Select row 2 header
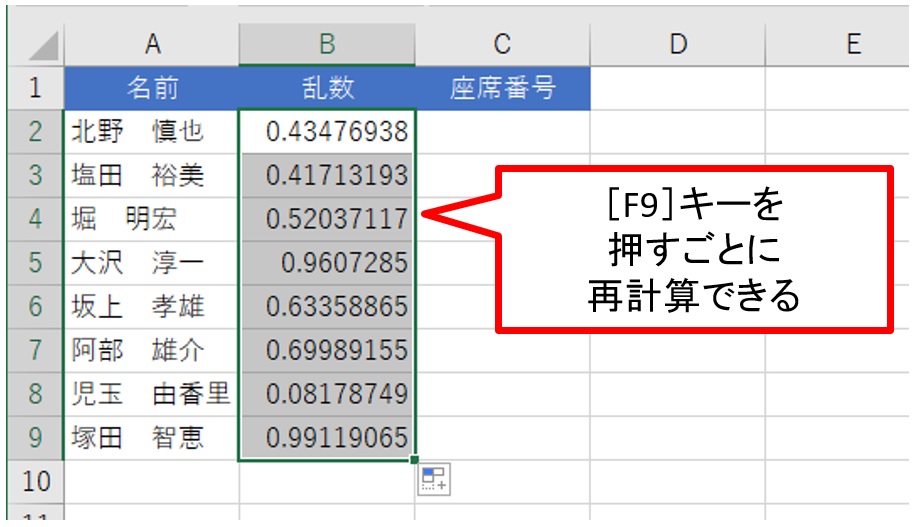The width and height of the screenshot is (916, 527). click(35, 131)
